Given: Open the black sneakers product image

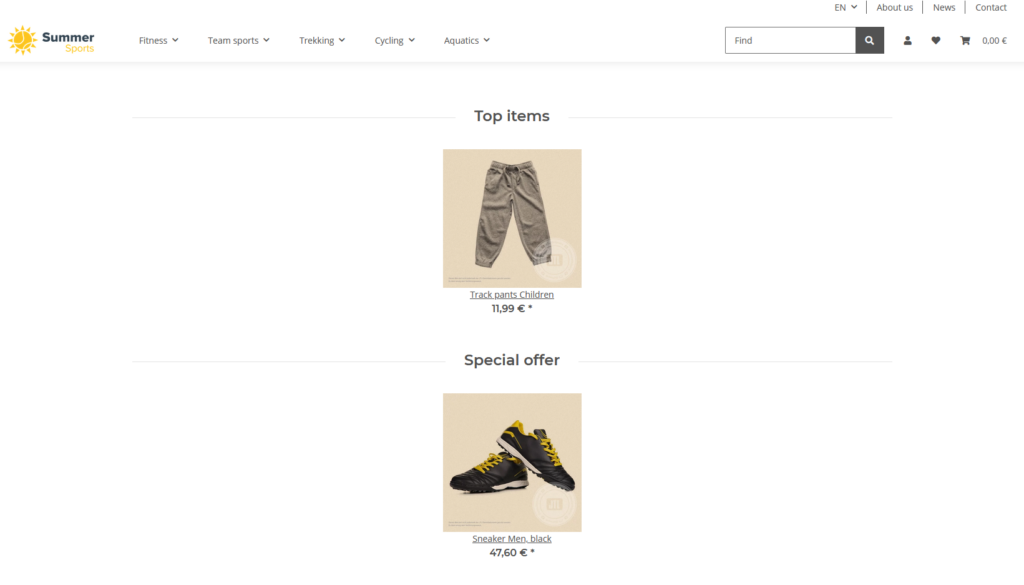Looking at the screenshot, I should 512,462.
